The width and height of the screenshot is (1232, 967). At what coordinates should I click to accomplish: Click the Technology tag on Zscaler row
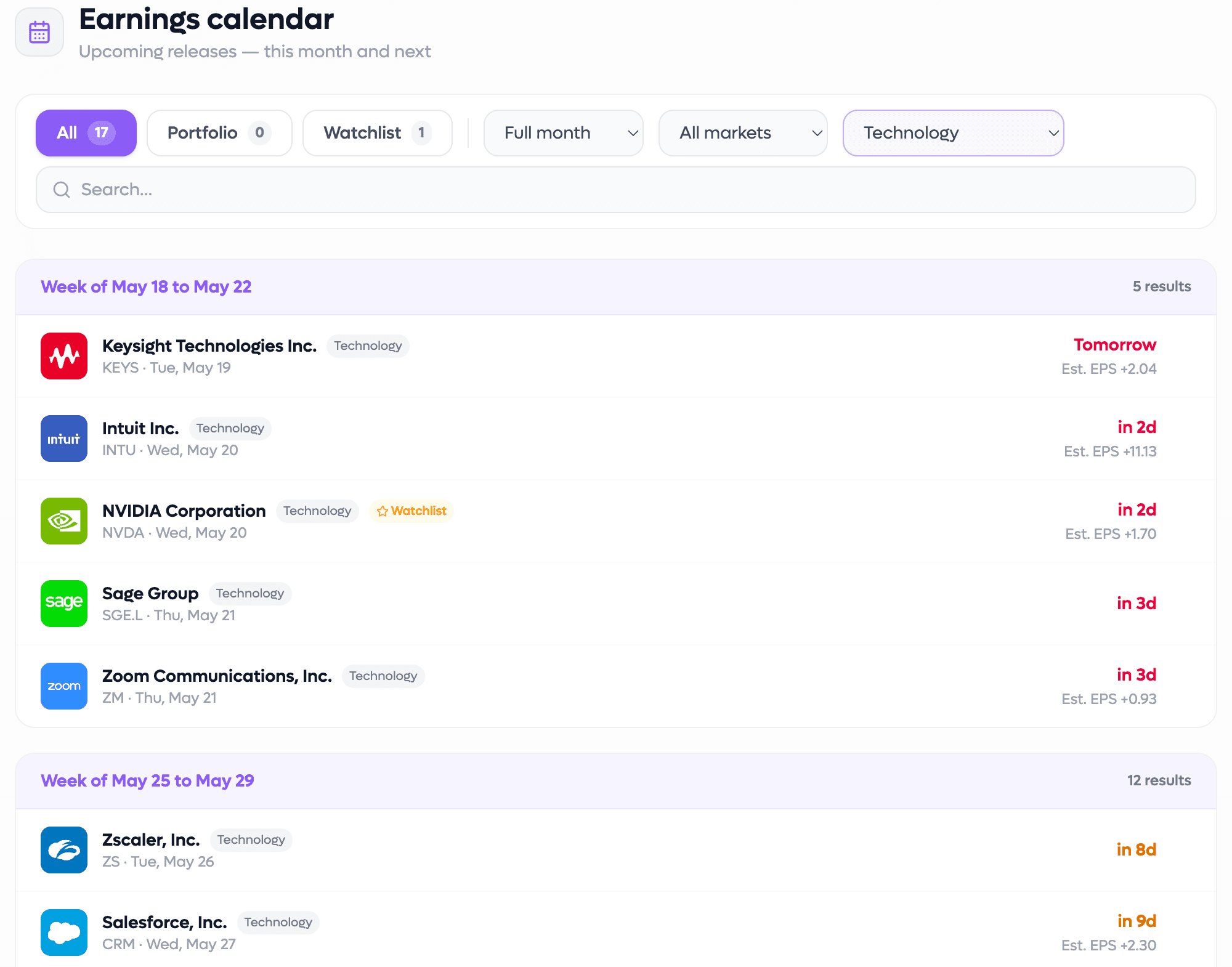click(251, 840)
